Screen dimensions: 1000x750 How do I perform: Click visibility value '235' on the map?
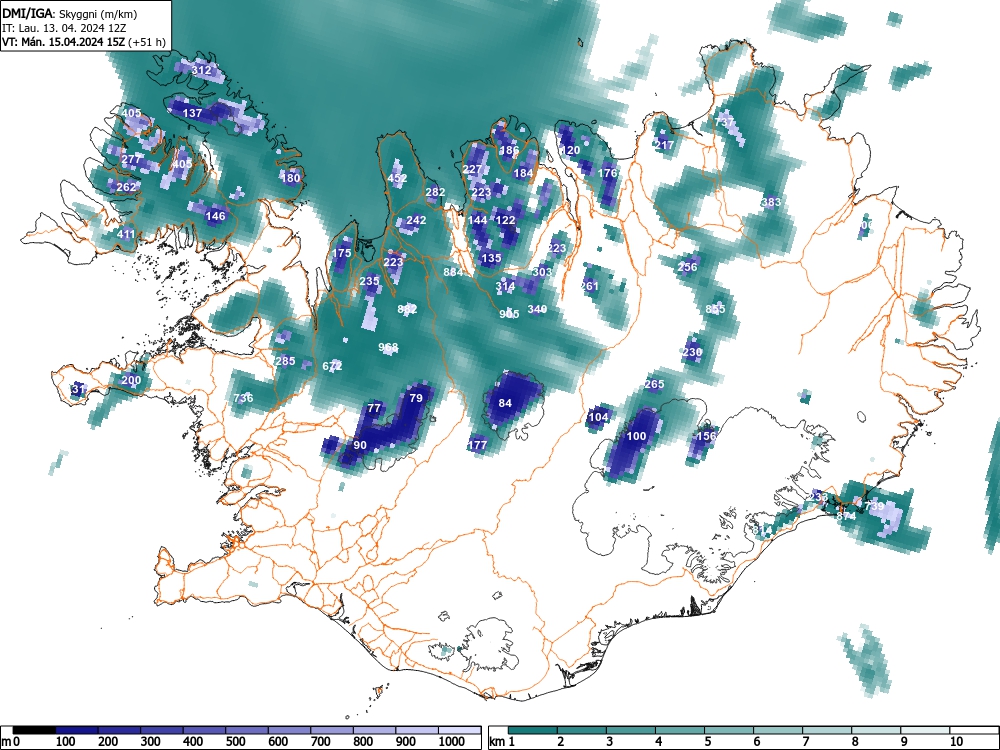click(369, 281)
